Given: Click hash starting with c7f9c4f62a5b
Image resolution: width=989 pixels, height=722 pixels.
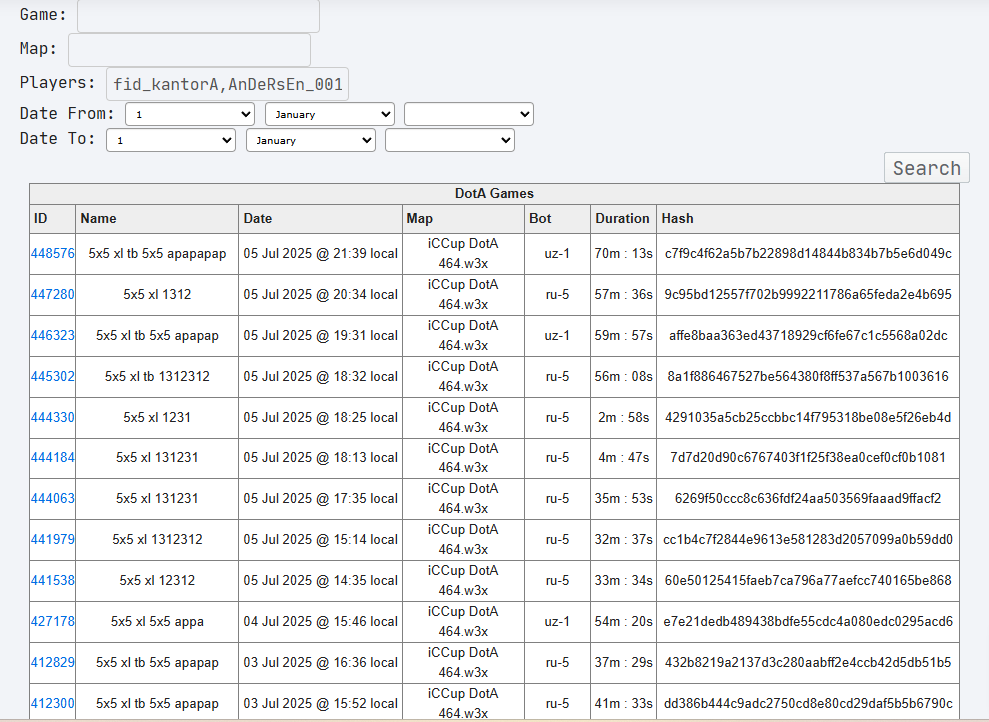Looking at the screenshot, I should pos(808,253).
